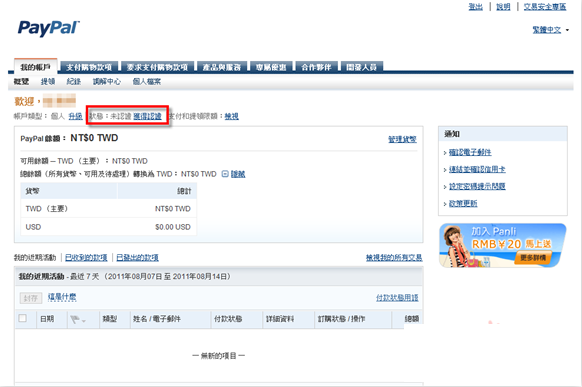Collapse the balance details with 隱藏 toggle
The image size is (582, 387).
[234, 174]
